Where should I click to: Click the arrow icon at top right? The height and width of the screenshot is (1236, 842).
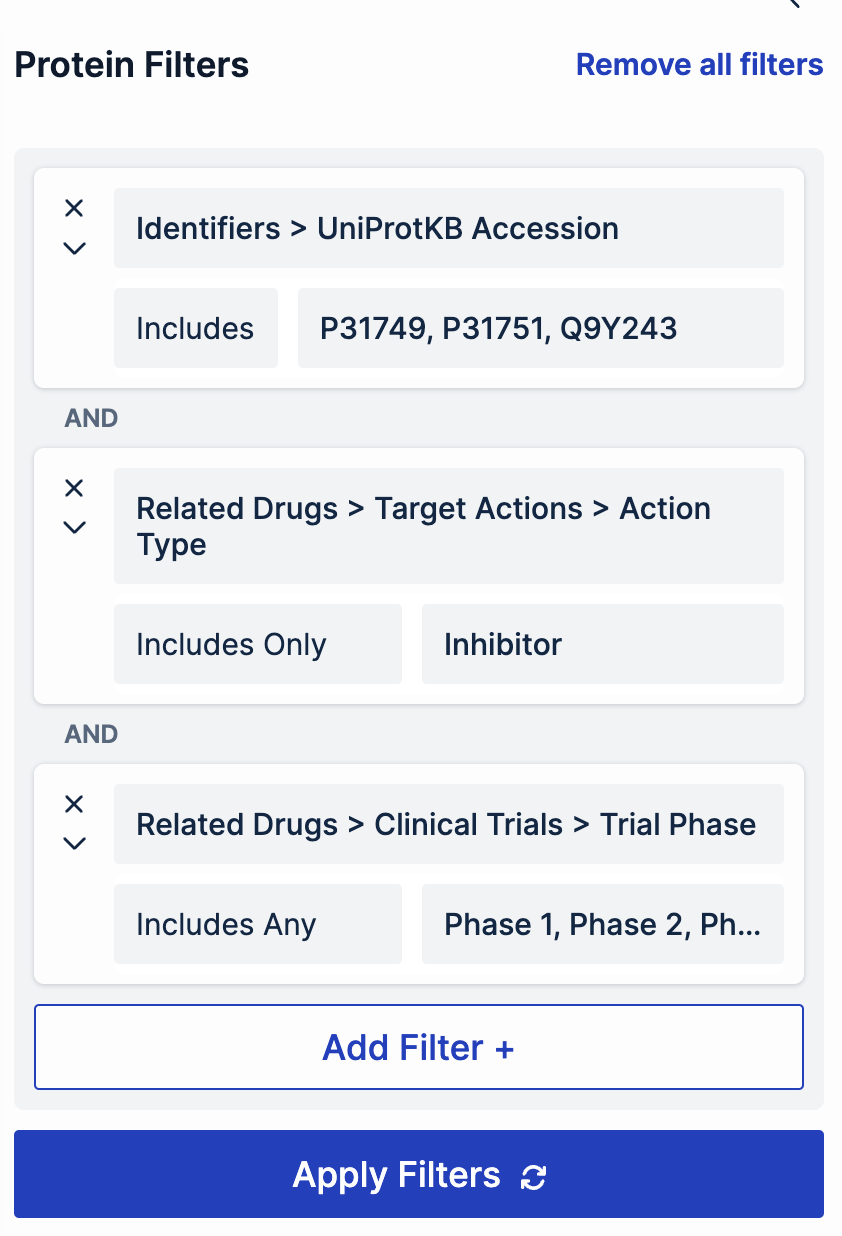point(793,4)
